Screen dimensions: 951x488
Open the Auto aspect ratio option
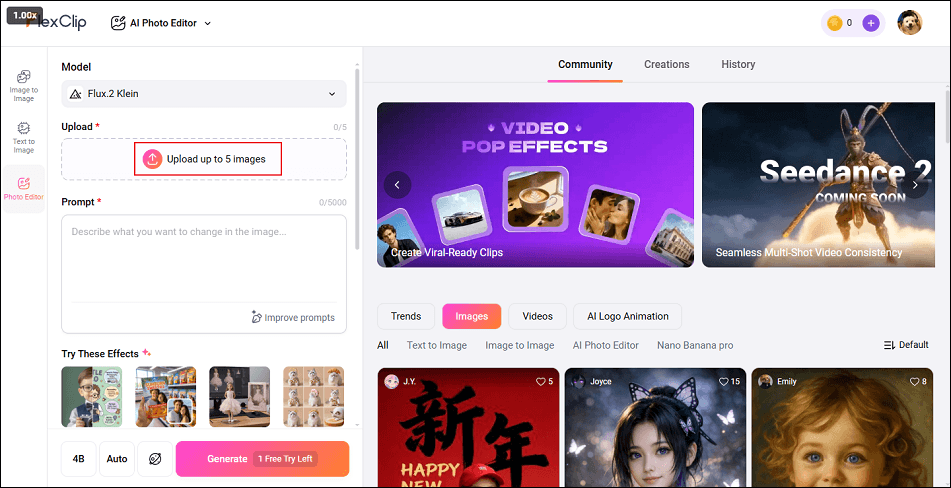(x=117, y=459)
